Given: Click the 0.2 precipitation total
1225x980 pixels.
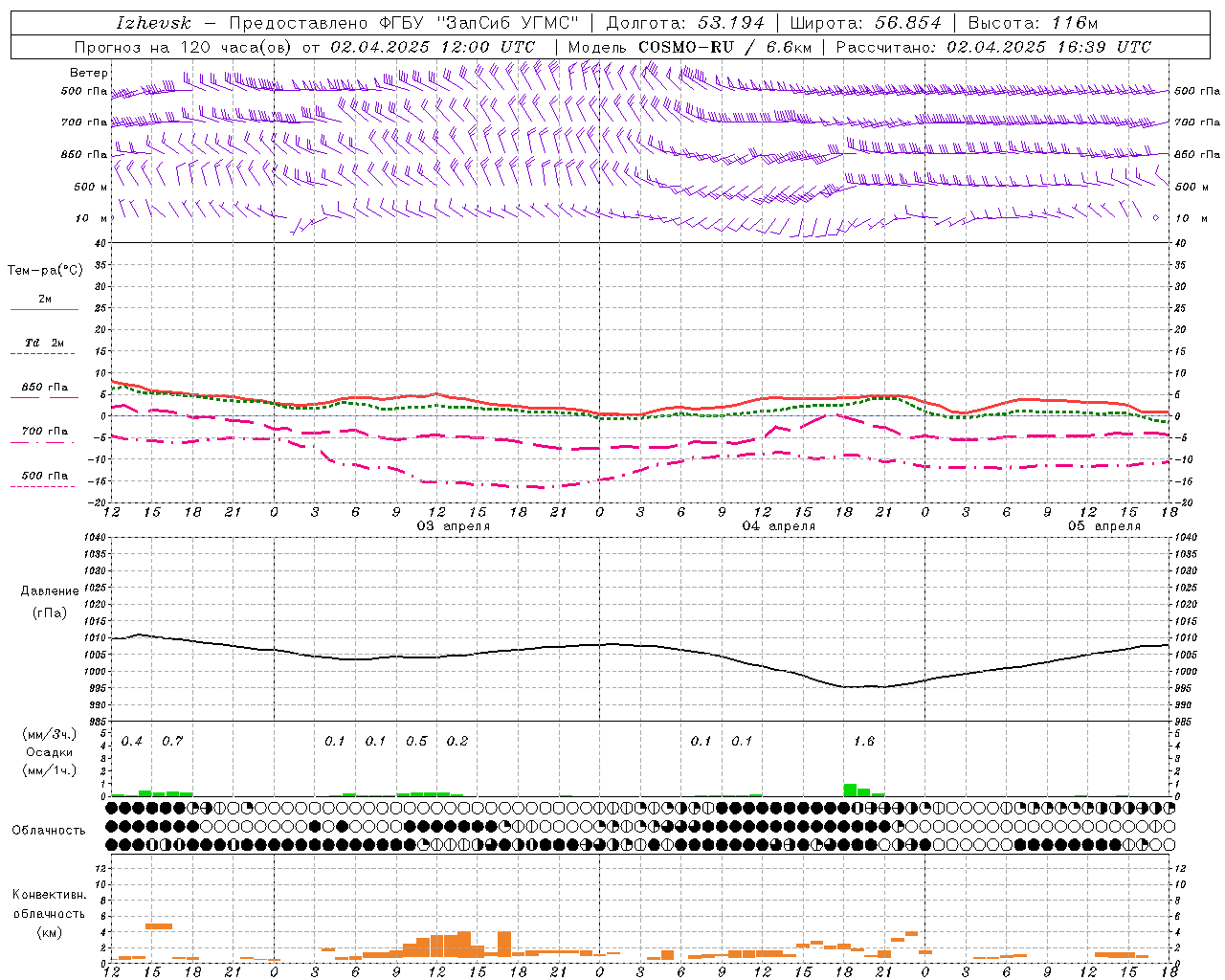Looking at the screenshot, I should (x=457, y=742).
